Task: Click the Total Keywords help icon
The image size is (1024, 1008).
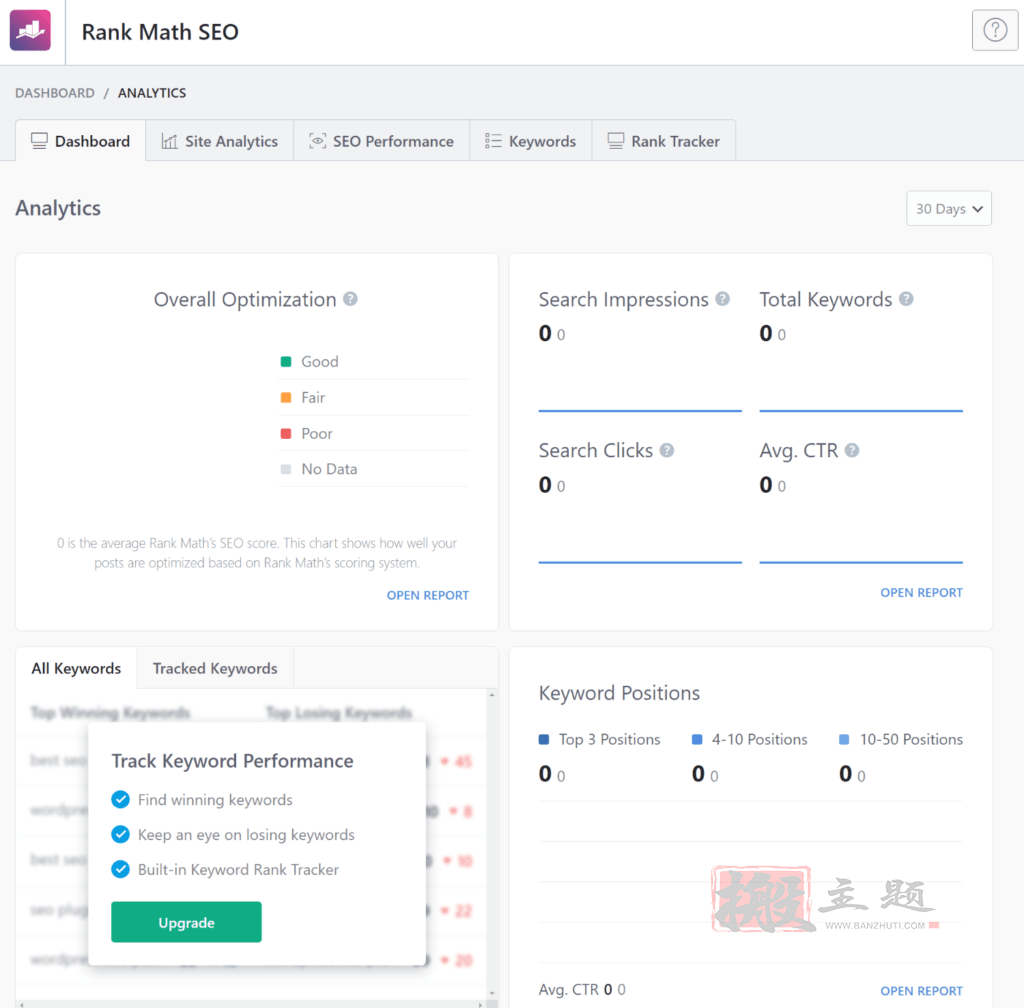Action: click(906, 299)
